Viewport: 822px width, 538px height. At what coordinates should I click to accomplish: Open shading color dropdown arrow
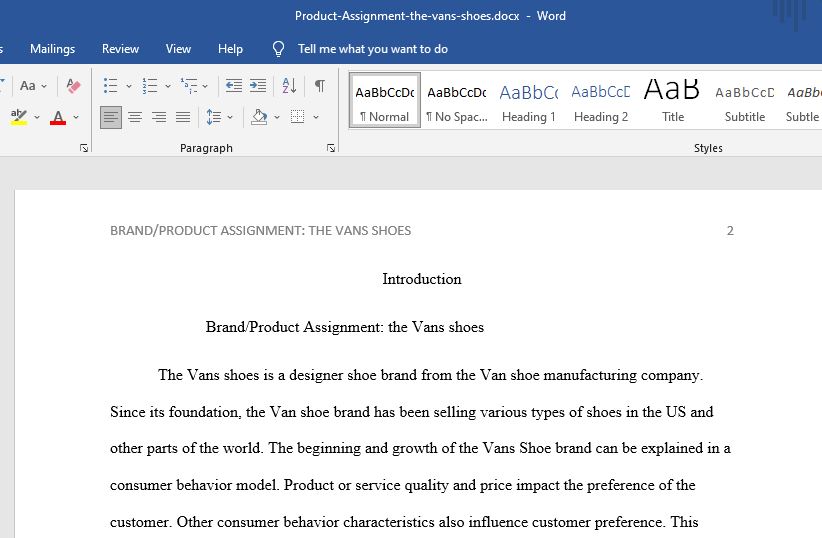[x=277, y=117]
